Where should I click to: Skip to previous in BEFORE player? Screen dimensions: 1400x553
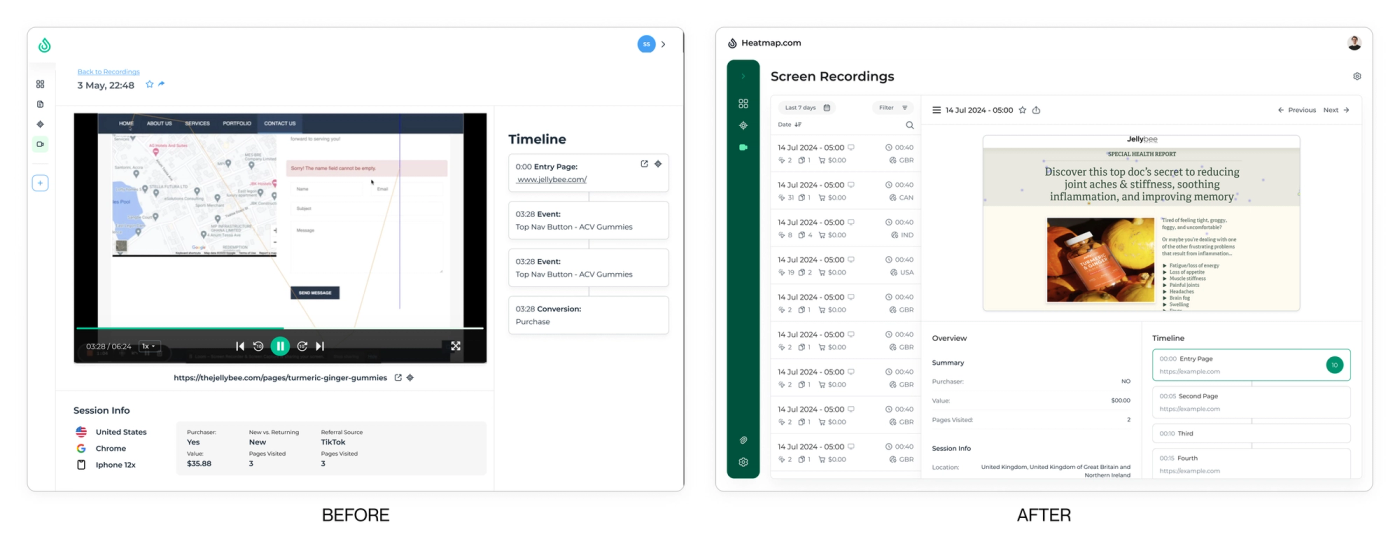click(x=240, y=346)
